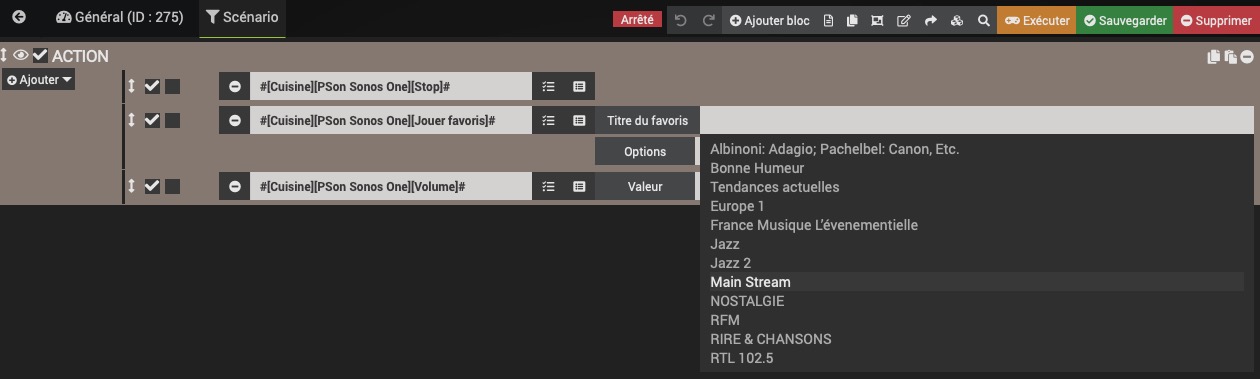Screen dimensions: 1260x379
Task: Uncheck enabled box for Jouer favoris row
Action: (152, 120)
